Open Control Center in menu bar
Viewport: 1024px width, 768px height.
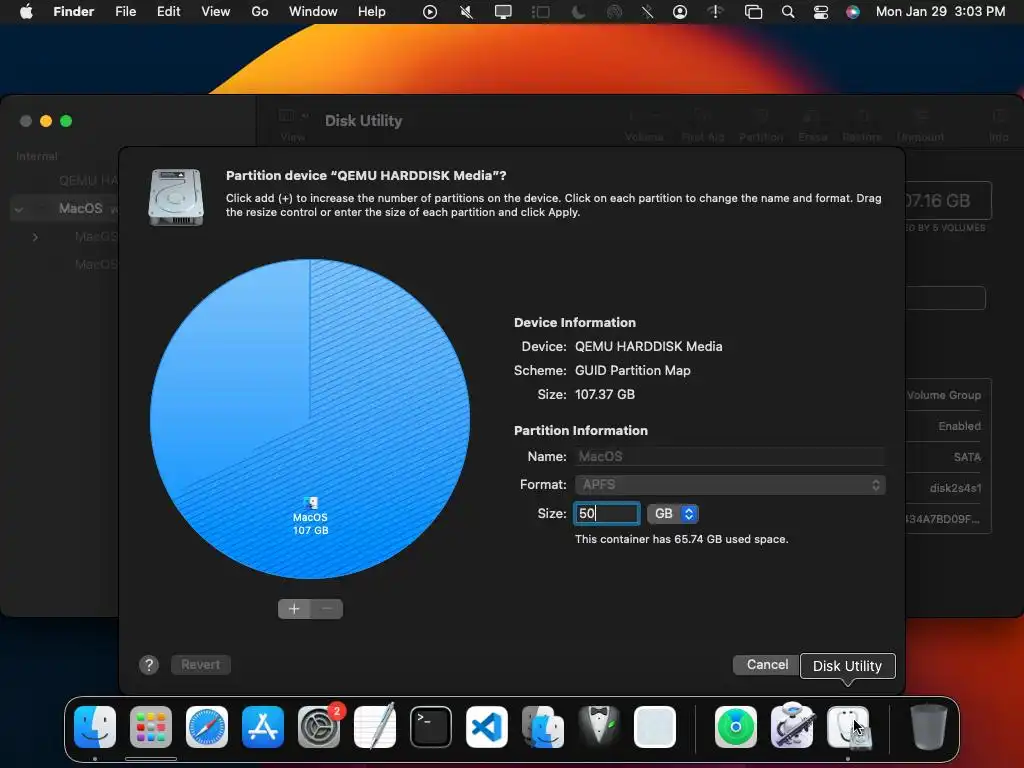click(x=821, y=12)
